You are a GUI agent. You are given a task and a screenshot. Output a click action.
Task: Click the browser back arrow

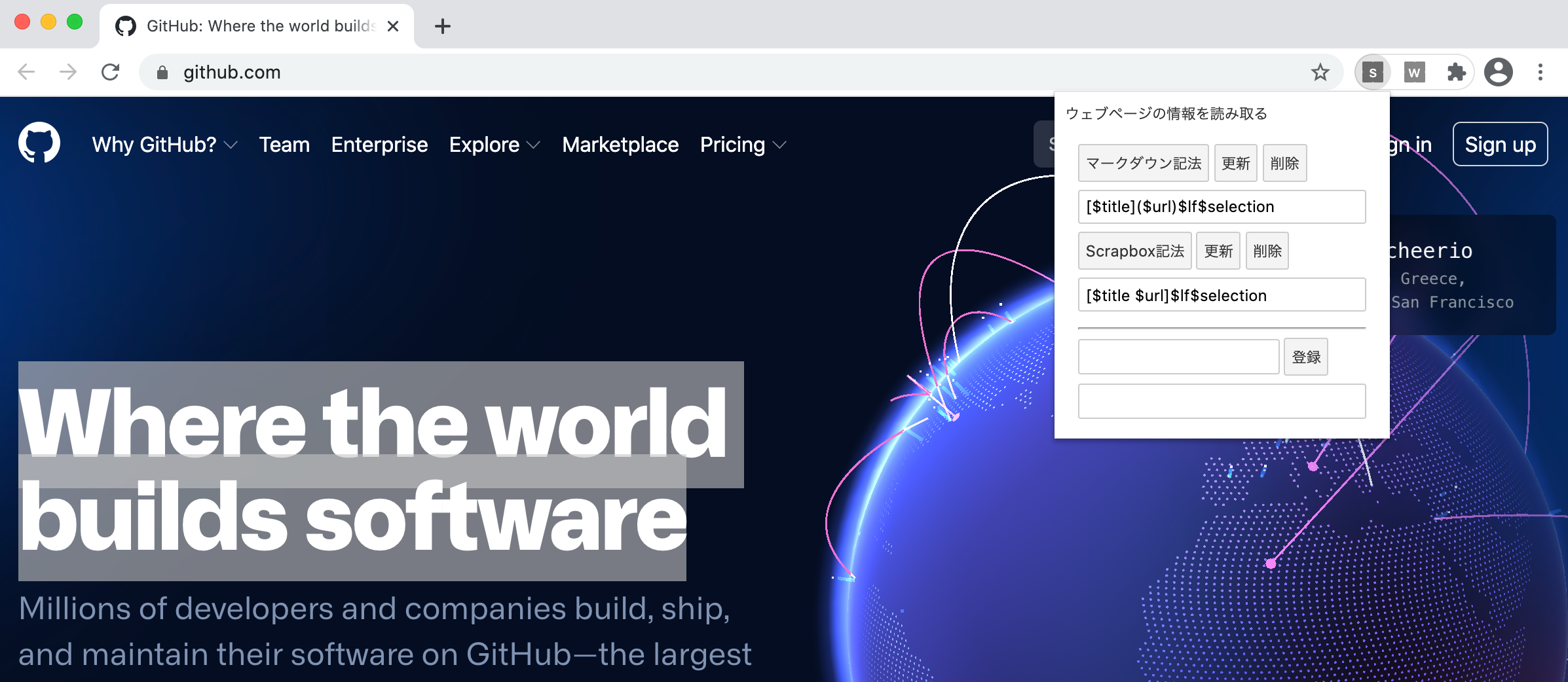click(x=26, y=72)
